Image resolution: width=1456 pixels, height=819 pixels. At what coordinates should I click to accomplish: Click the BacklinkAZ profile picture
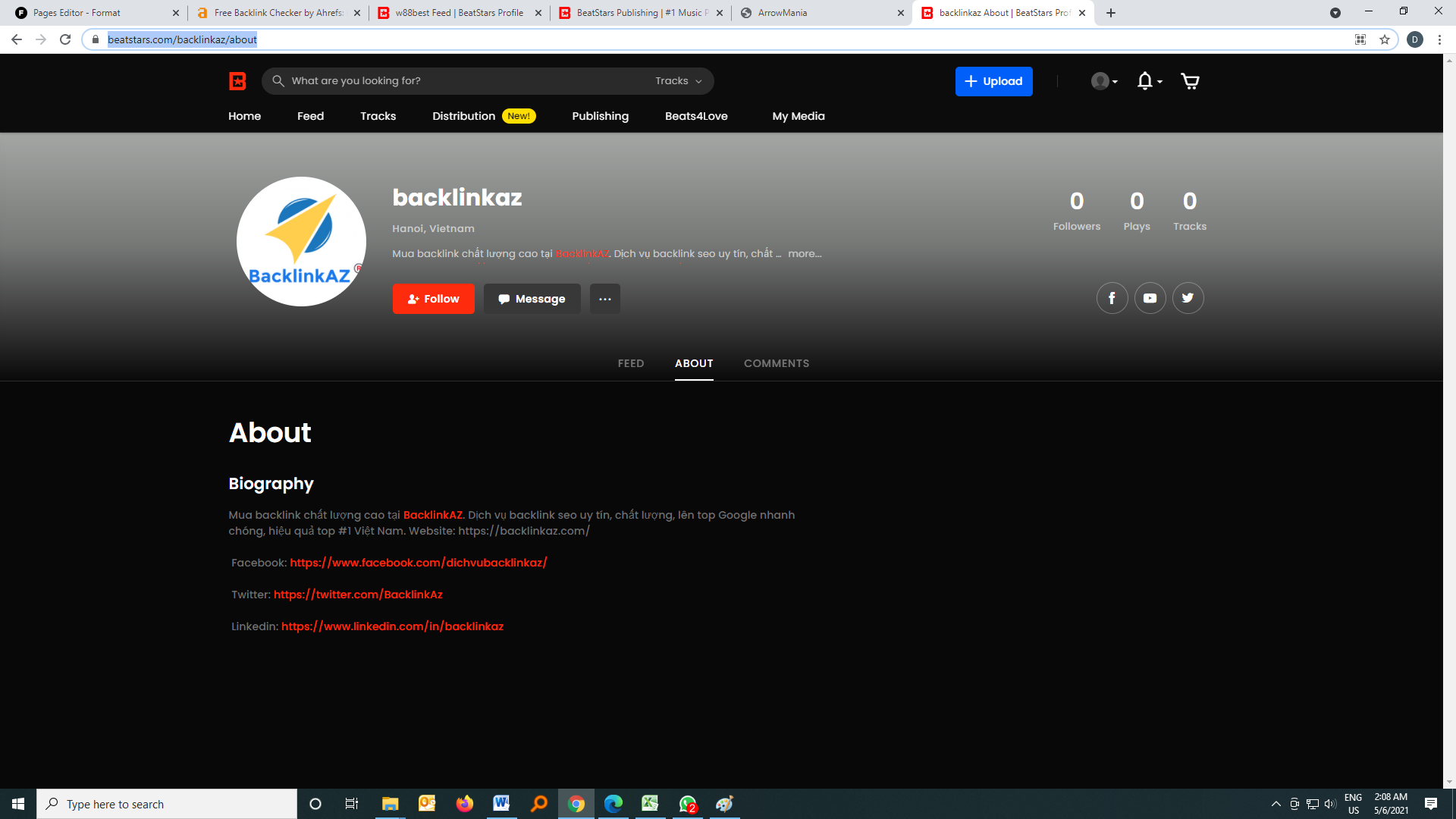click(x=301, y=242)
